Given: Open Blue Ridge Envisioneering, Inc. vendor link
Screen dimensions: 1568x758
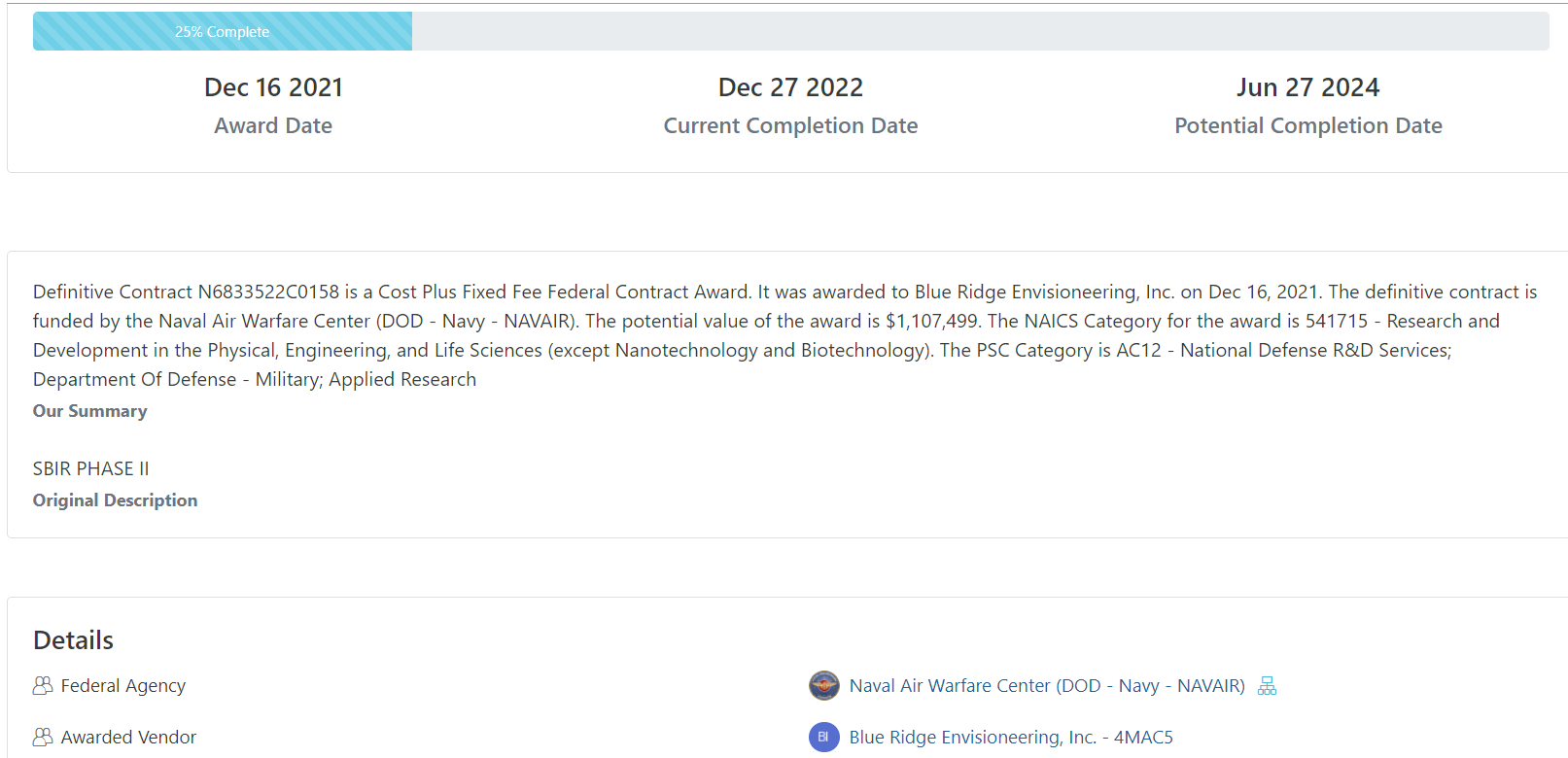Looking at the screenshot, I should pos(1010,738).
